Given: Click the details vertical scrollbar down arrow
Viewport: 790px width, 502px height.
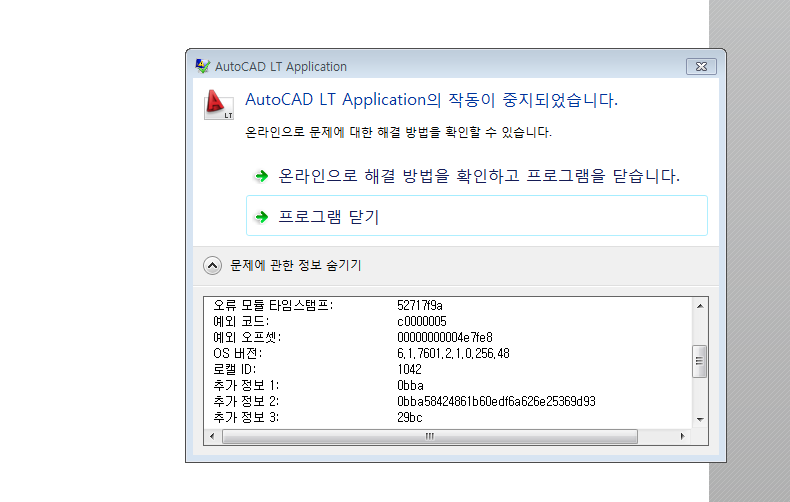Looking at the screenshot, I should coord(700,420).
